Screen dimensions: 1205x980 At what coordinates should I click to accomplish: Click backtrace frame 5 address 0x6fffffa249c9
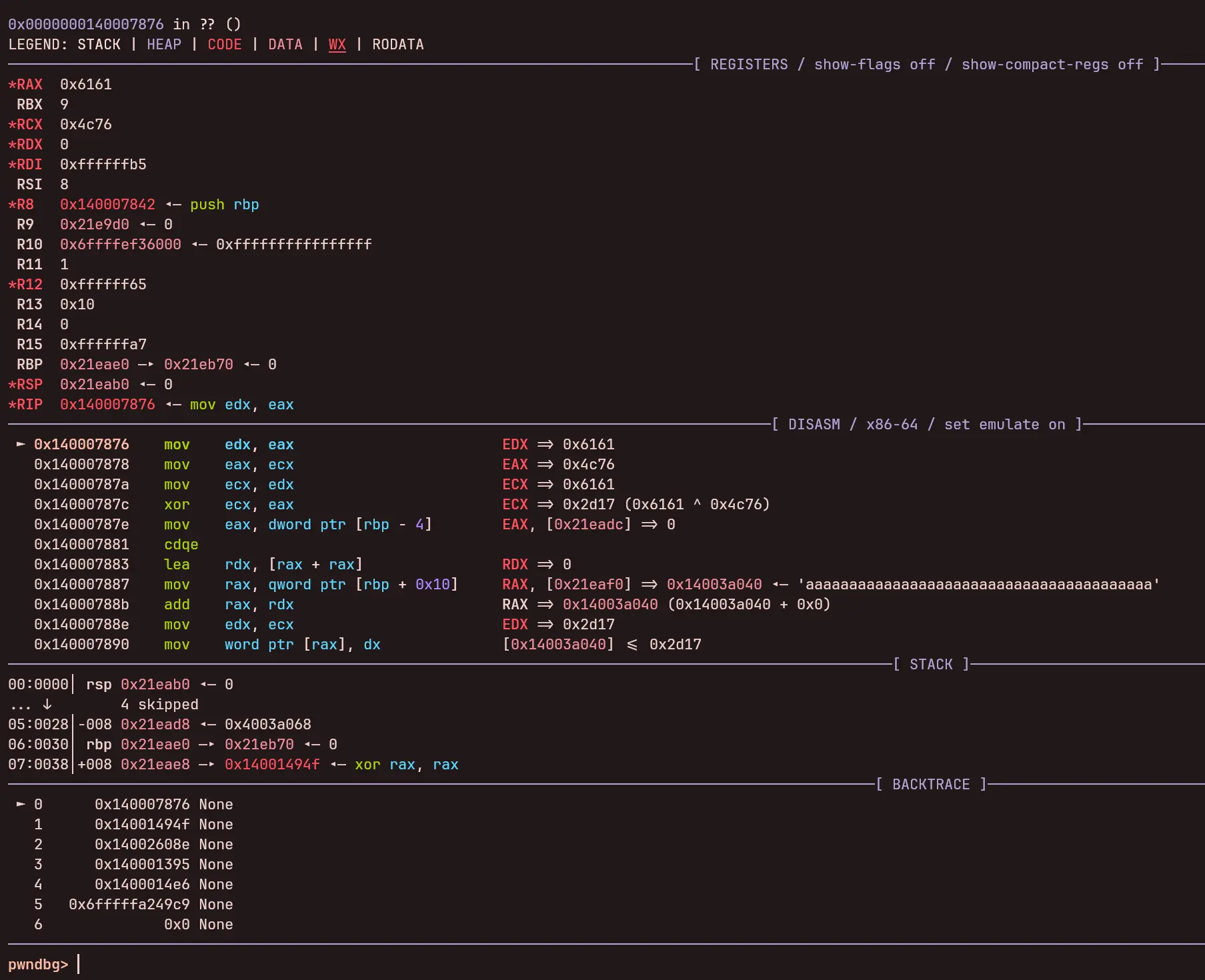click(129, 905)
